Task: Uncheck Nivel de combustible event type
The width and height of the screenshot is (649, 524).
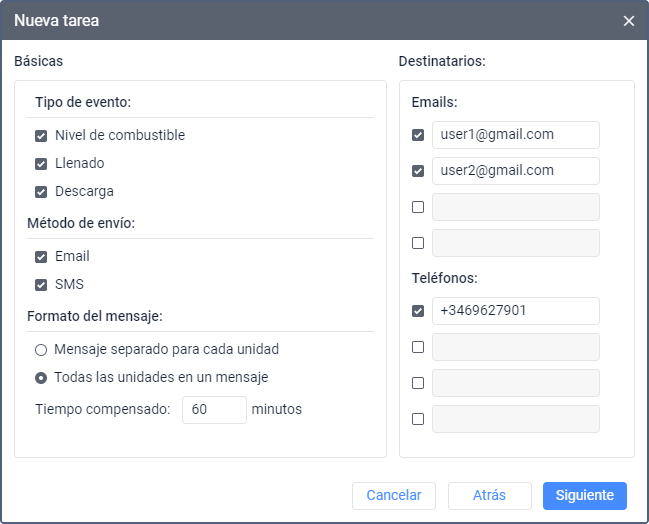Action: coord(41,135)
